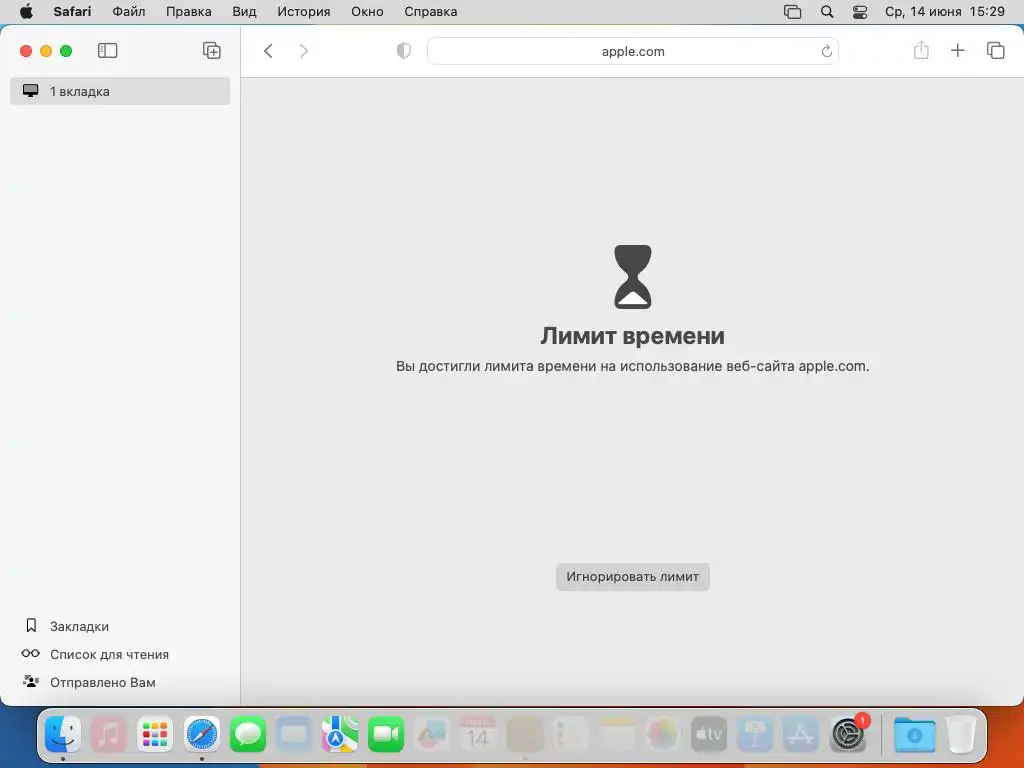This screenshot has width=1024, height=768.
Task: Open the Правка menu
Action: pyautogui.click(x=189, y=12)
